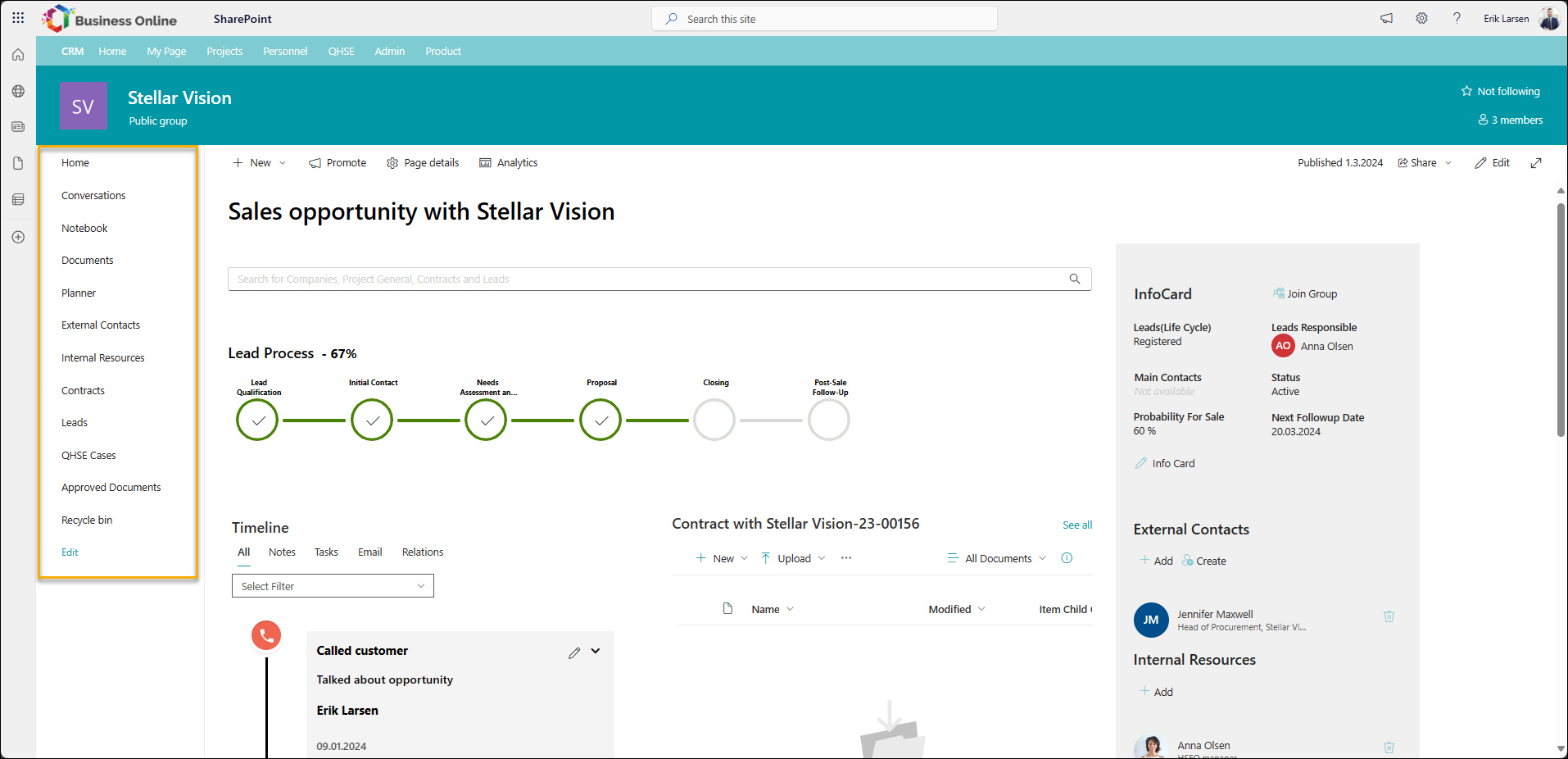Click the Post-Sale Follow-Up step circle
Viewport: 1568px width, 759px height.
point(830,420)
